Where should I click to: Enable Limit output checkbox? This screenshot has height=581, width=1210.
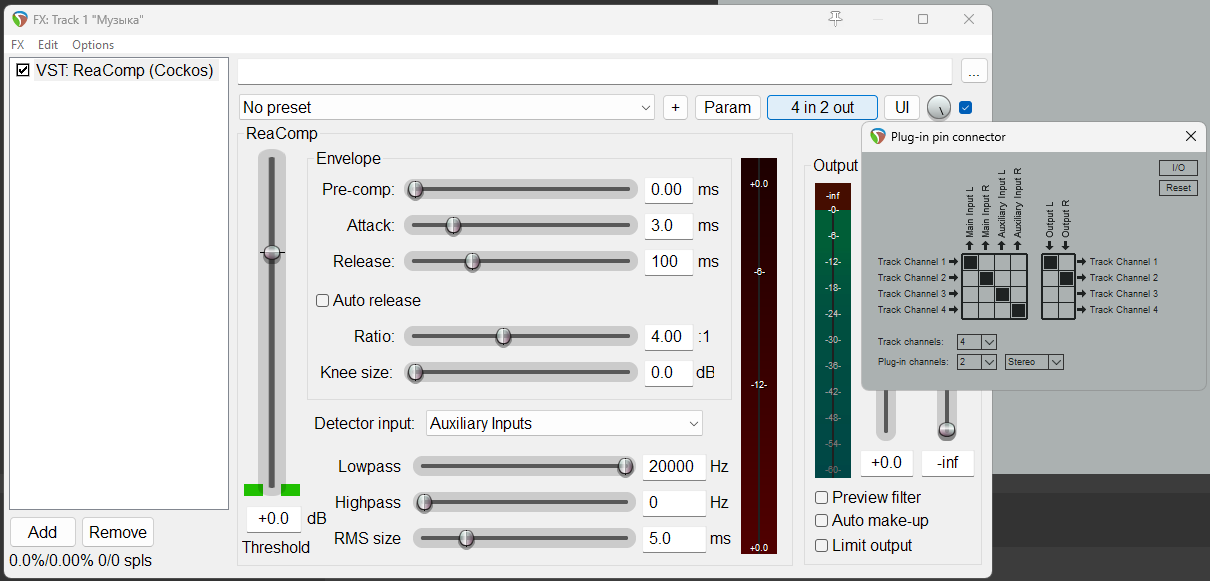coord(821,546)
